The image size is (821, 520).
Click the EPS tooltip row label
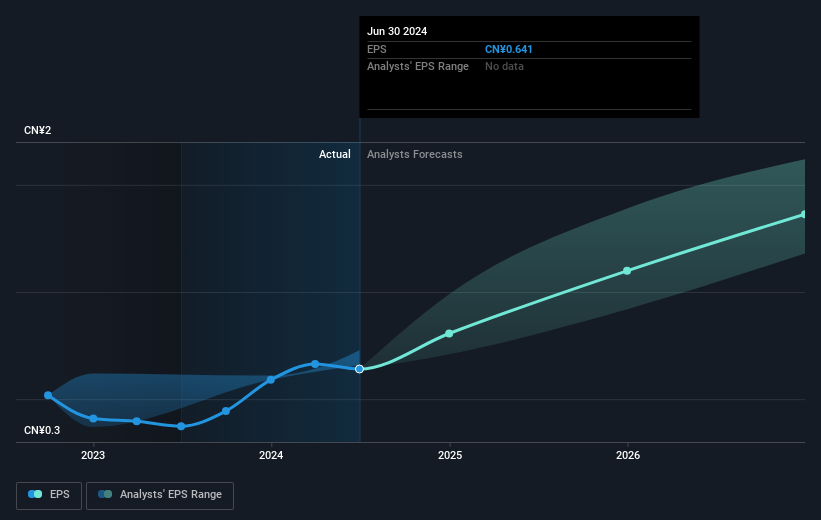click(x=376, y=49)
